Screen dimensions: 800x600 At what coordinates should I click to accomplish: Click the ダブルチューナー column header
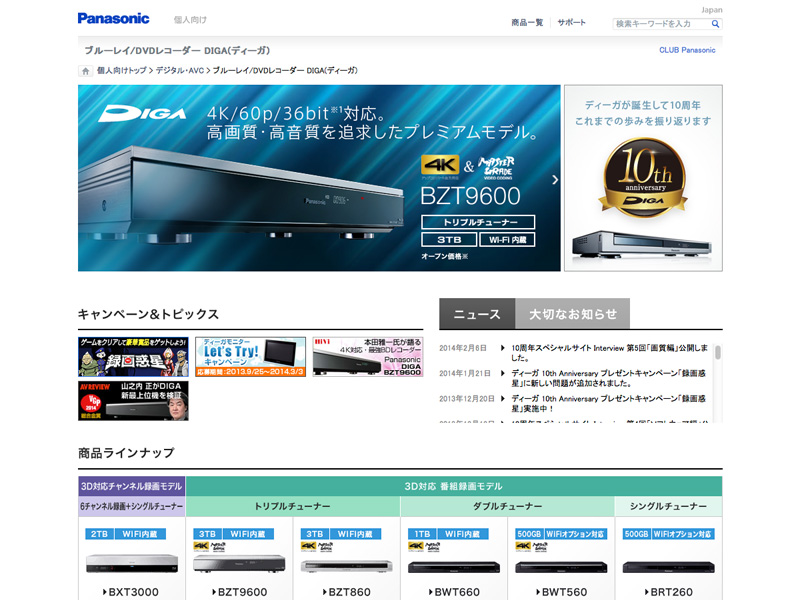pyautogui.click(x=507, y=506)
